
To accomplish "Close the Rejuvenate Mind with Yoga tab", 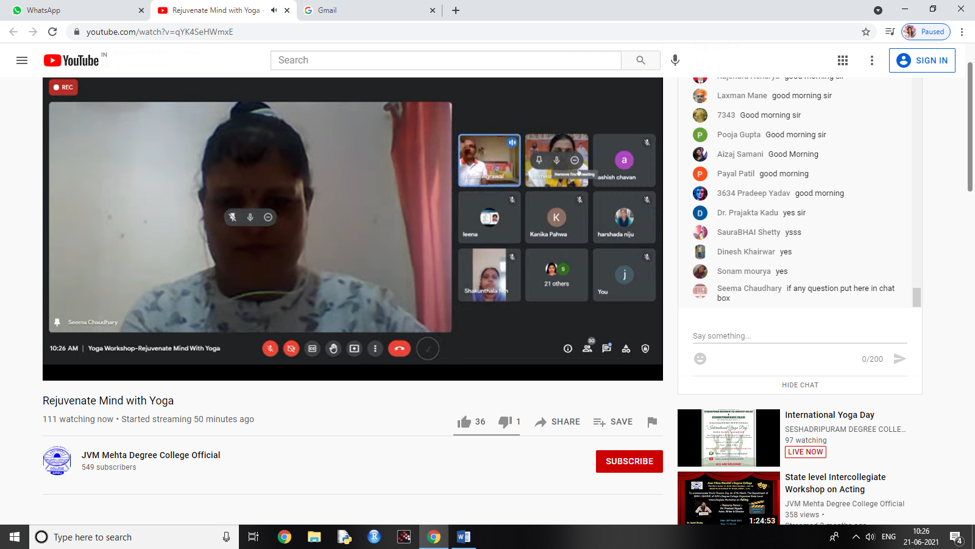I will (287, 11).
